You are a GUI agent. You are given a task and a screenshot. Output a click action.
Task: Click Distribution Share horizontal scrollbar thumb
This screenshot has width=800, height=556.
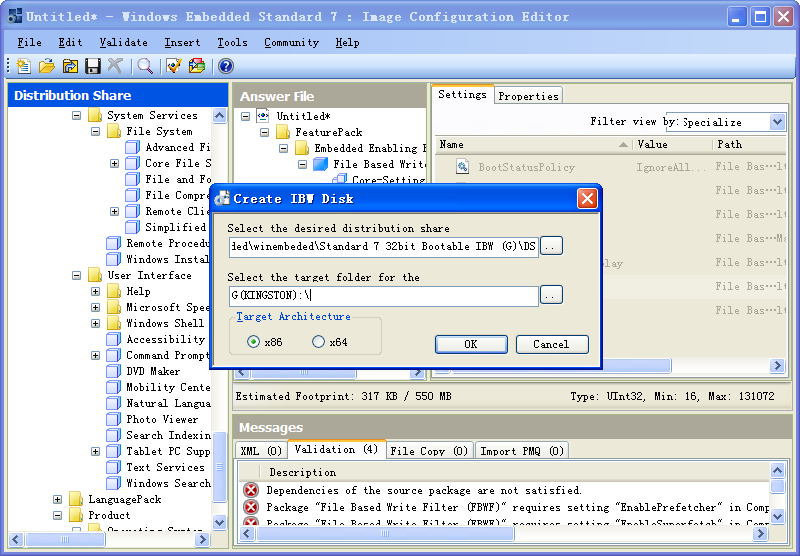[65, 539]
